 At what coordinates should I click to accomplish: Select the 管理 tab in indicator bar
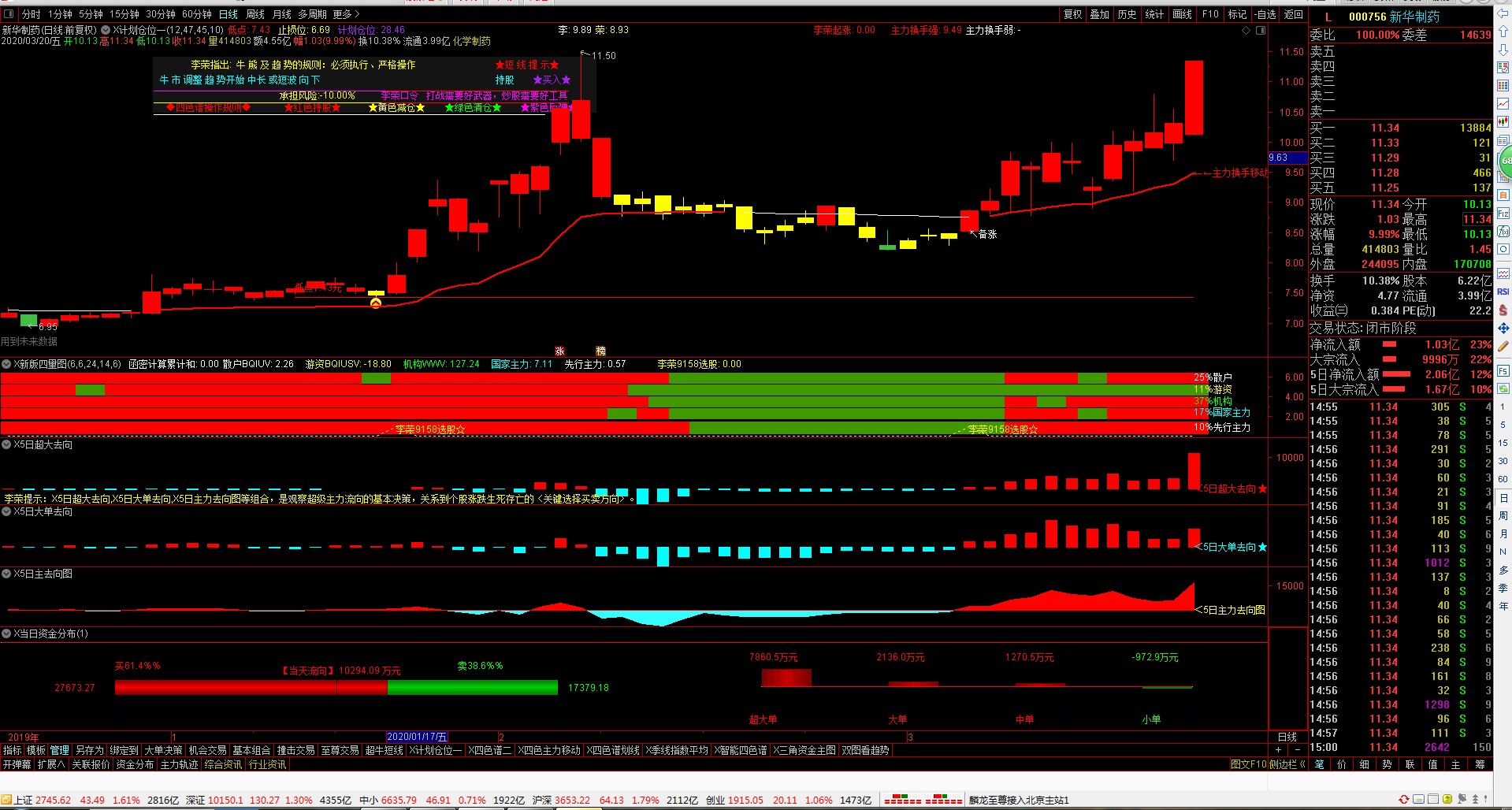pos(60,750)
